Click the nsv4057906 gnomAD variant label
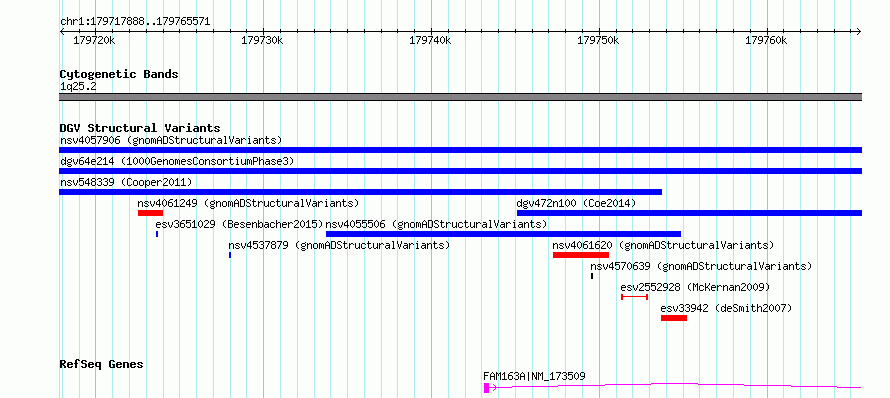890x398 pixels. (x=171, y=140)
